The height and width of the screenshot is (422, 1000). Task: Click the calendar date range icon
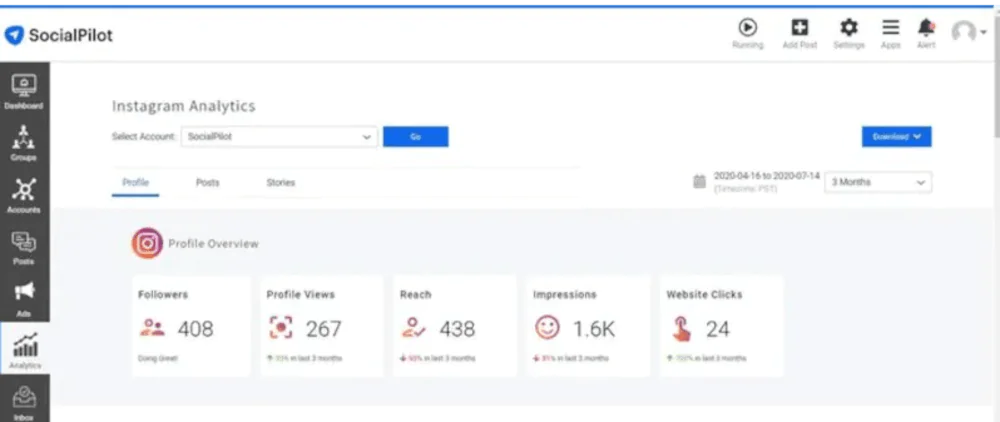pyautogui.click(x=700, y=182)
